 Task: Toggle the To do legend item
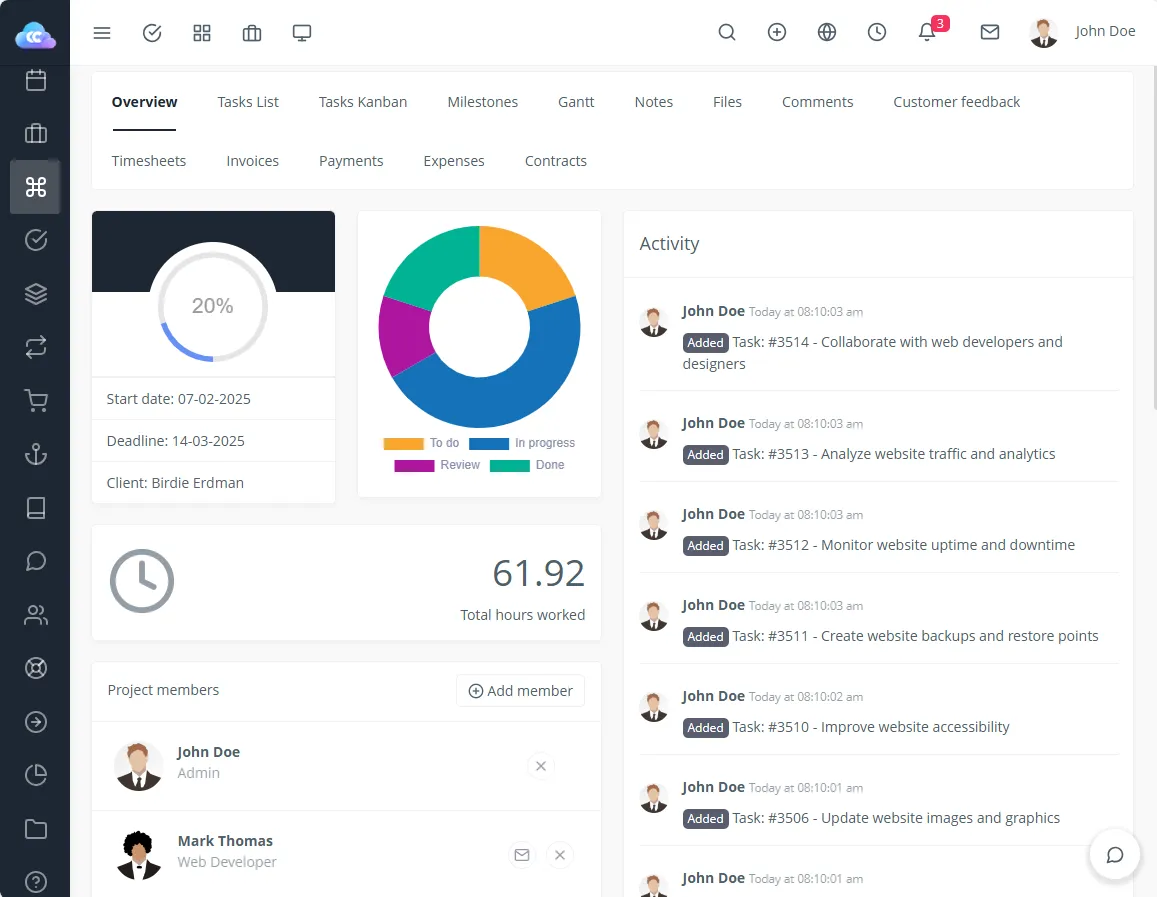coord(422,443)
